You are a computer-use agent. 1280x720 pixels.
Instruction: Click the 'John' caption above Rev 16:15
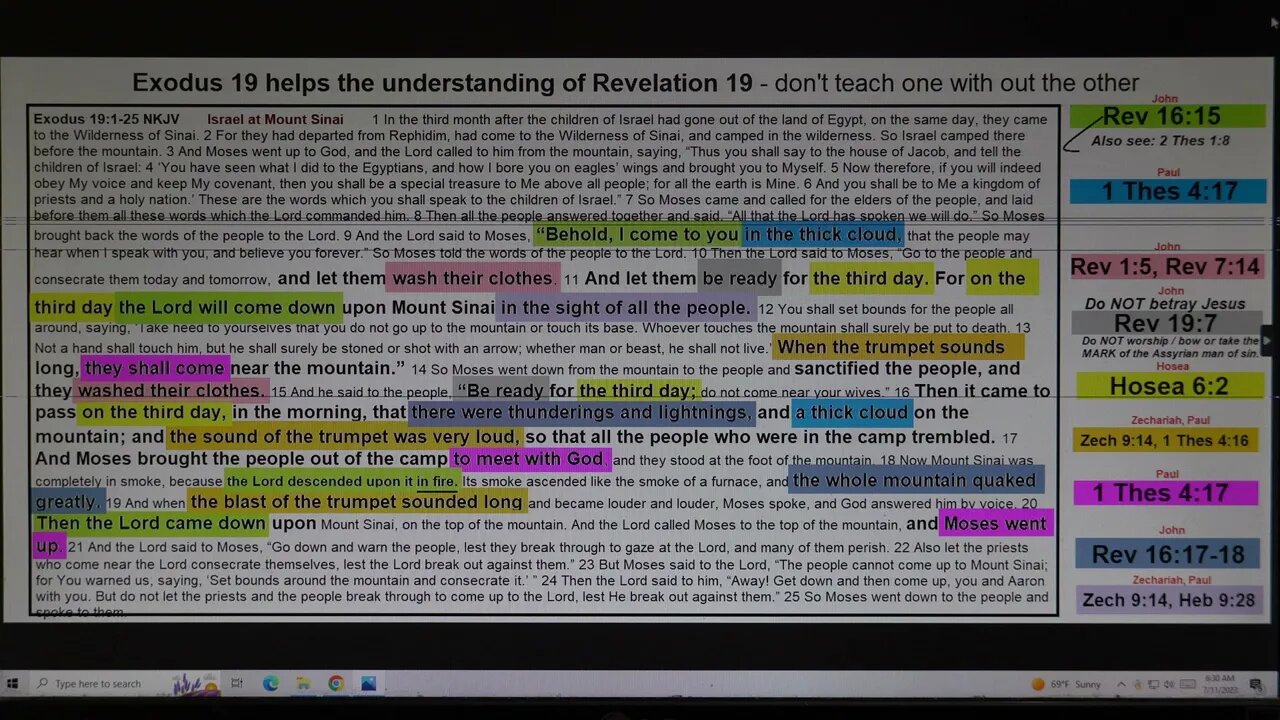point(1165,99)
